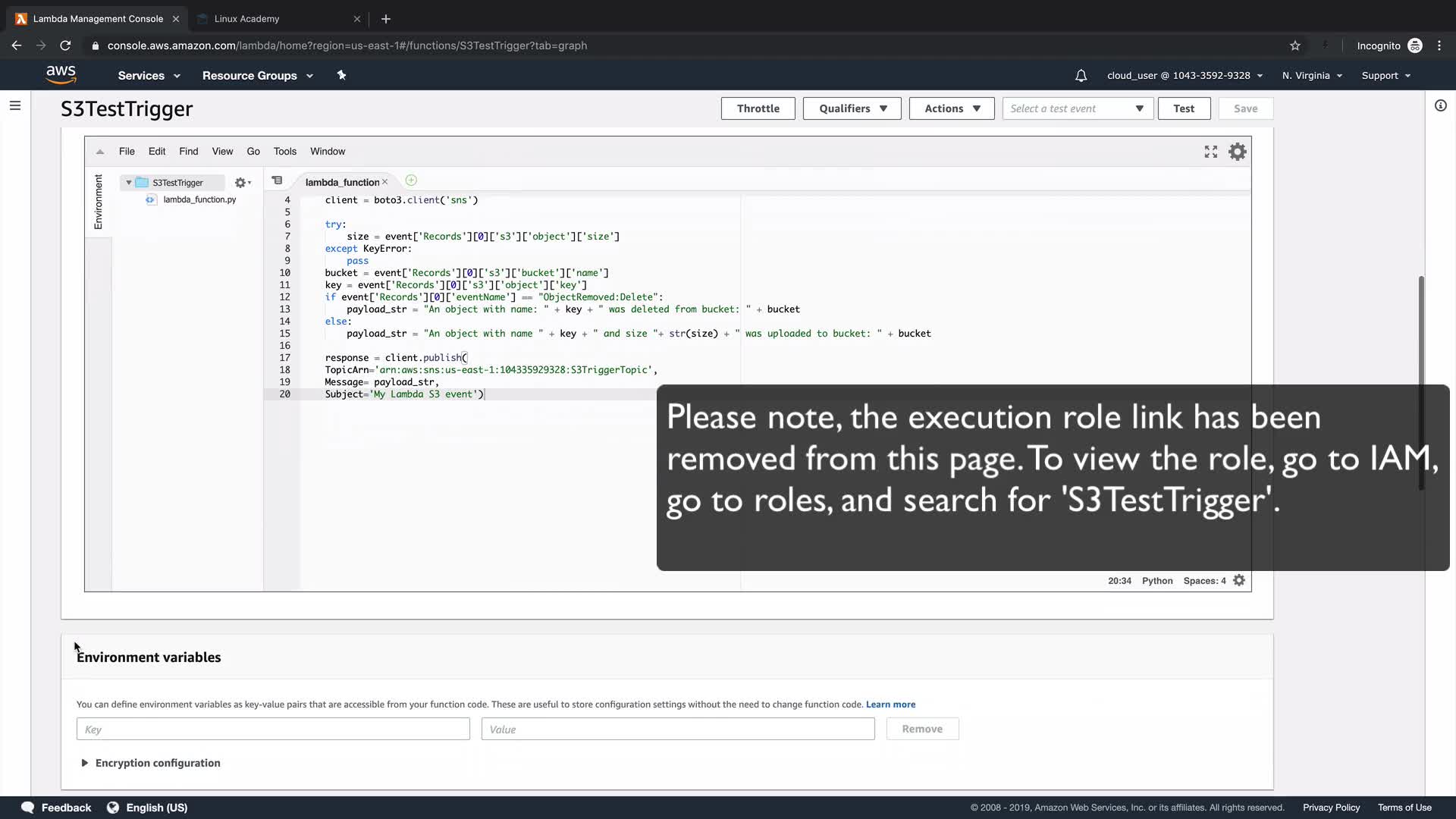
Task: Click the Throttle button
Action: coord(758,108)
